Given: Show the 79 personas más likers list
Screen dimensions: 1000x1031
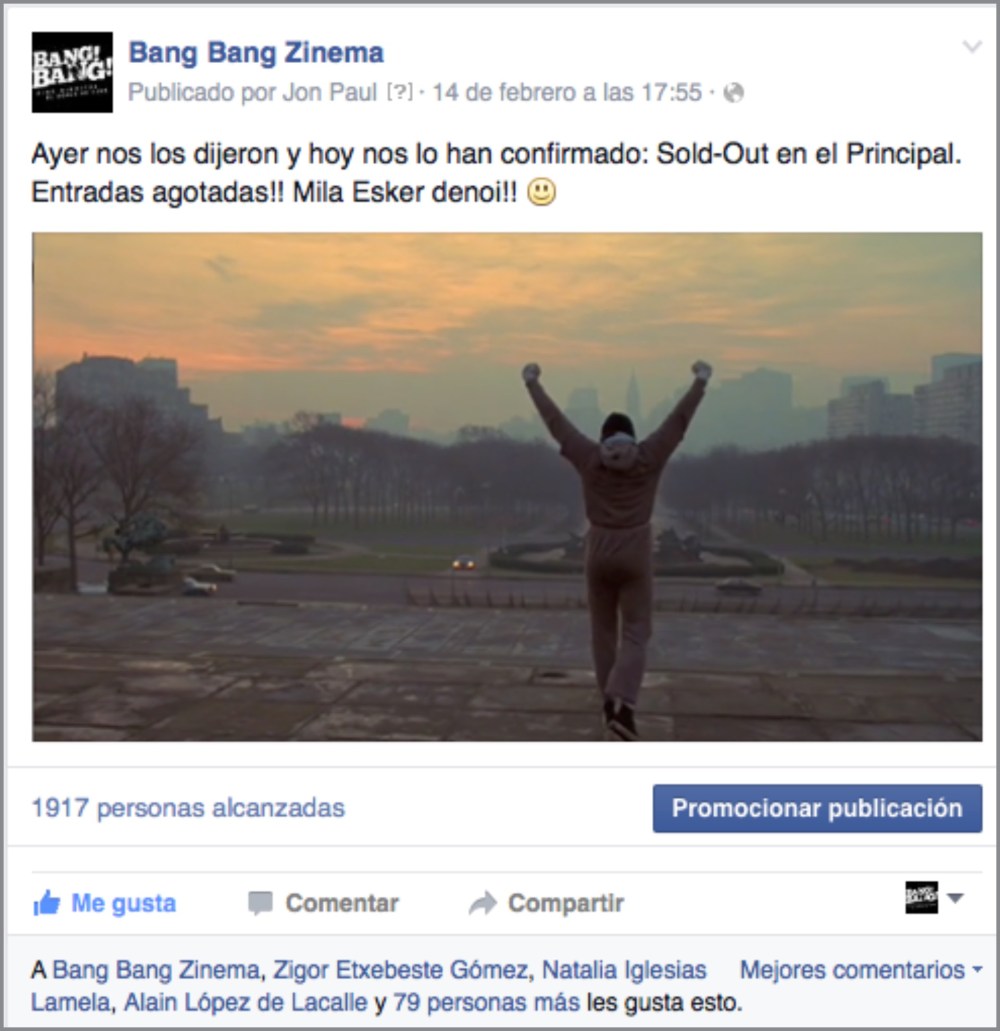Looking at the screenshot, I should [x=487, y=1003].
